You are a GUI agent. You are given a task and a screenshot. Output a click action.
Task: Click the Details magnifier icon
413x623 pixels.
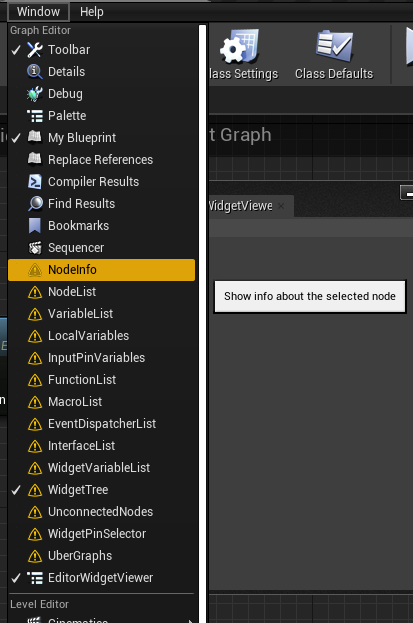(35, 72)
